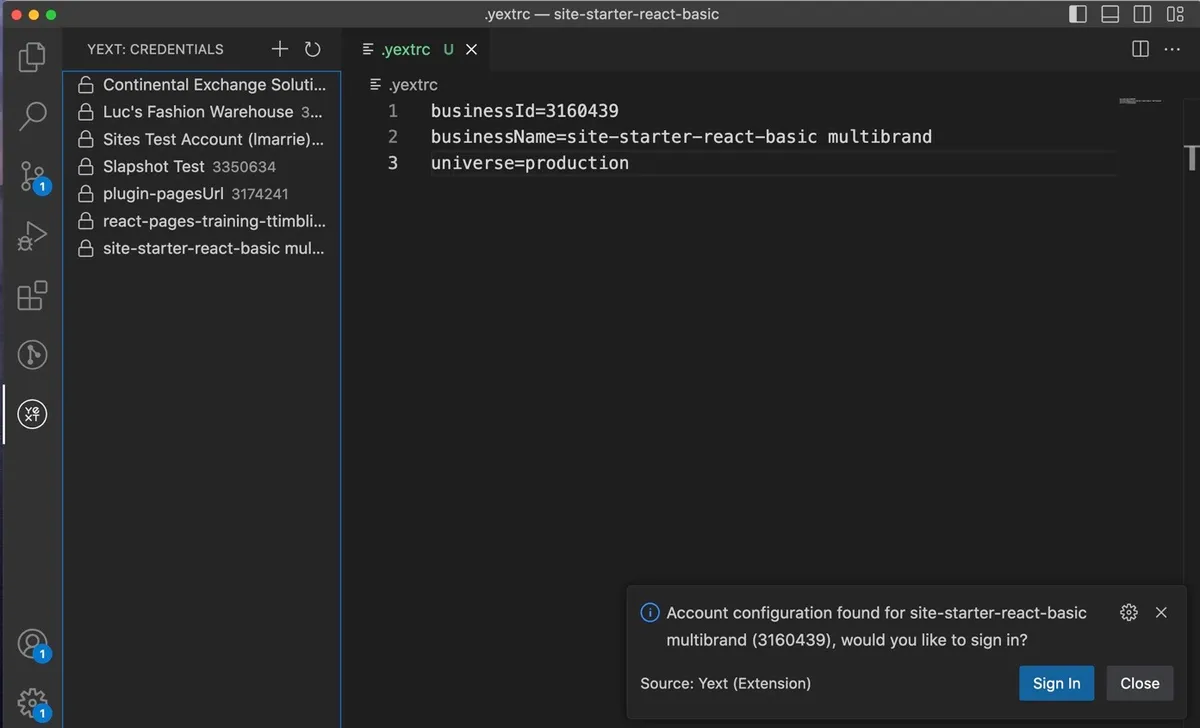Screen dimensions: 1200x728
Task: Open the Manage gear menu
Action: (32, 701)
